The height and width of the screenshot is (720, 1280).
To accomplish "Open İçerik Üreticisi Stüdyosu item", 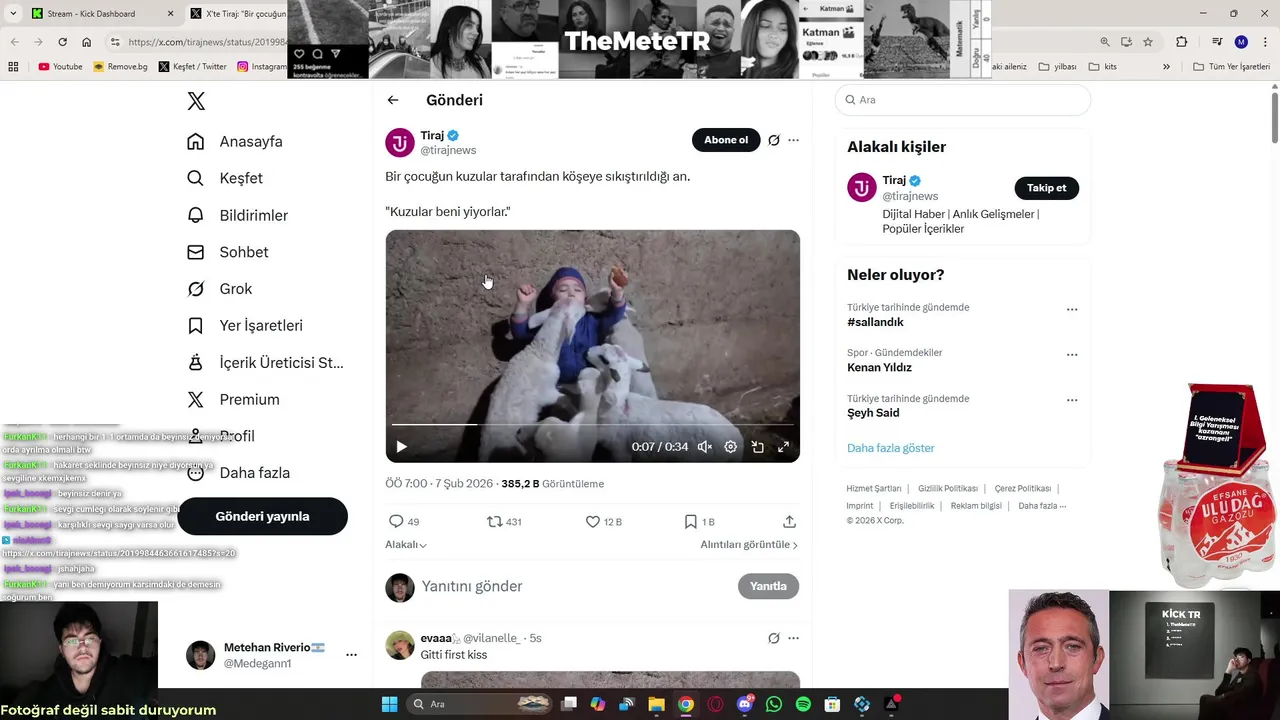I will pyautogui.click(x=265, y=362).
